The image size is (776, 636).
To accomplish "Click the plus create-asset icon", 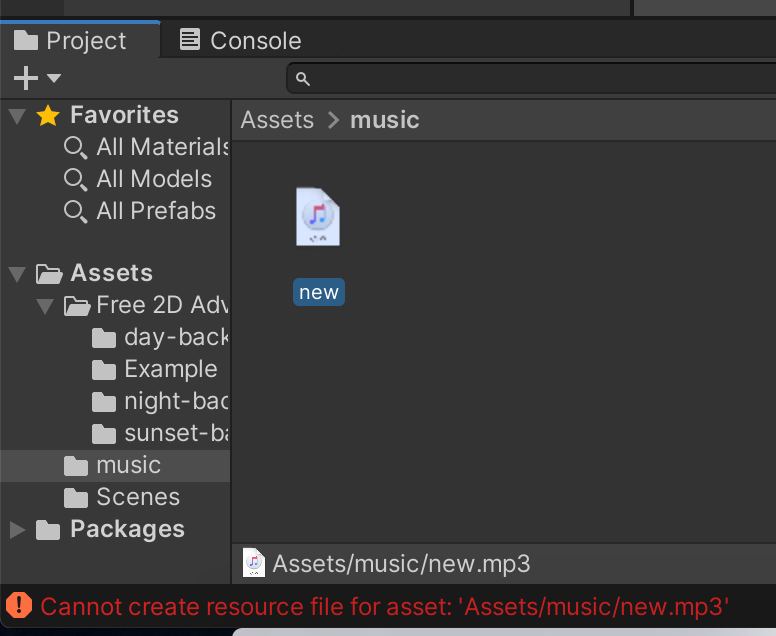I will tap(26, 78).
